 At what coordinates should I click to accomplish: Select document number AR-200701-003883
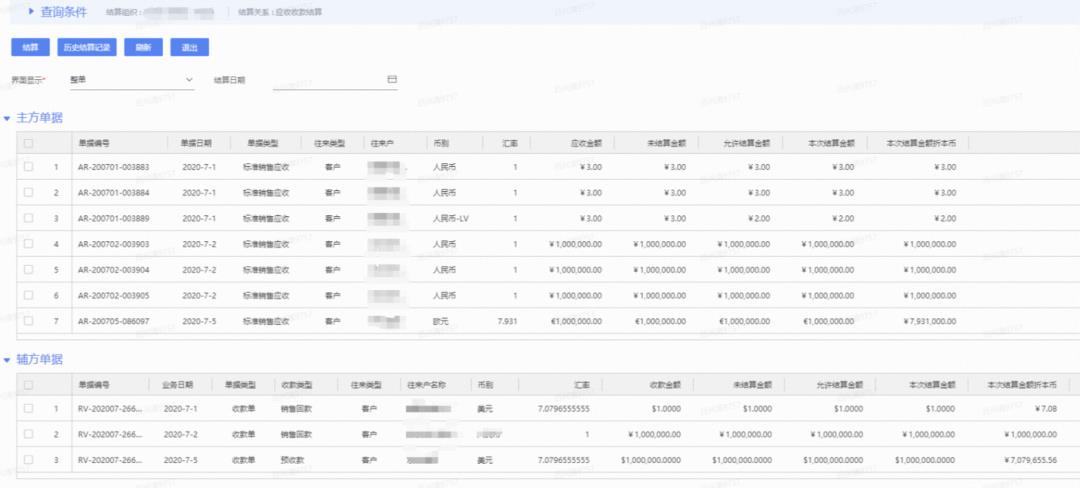pyautogui.click(x=114, y=167)
